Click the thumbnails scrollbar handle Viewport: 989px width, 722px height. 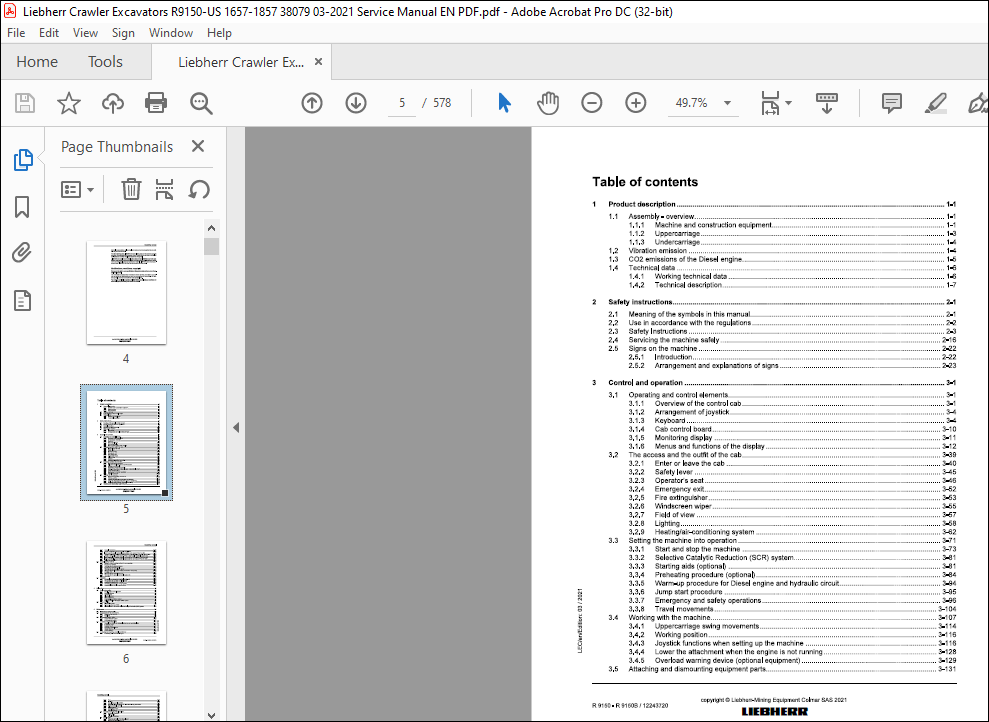coord(211,245)
